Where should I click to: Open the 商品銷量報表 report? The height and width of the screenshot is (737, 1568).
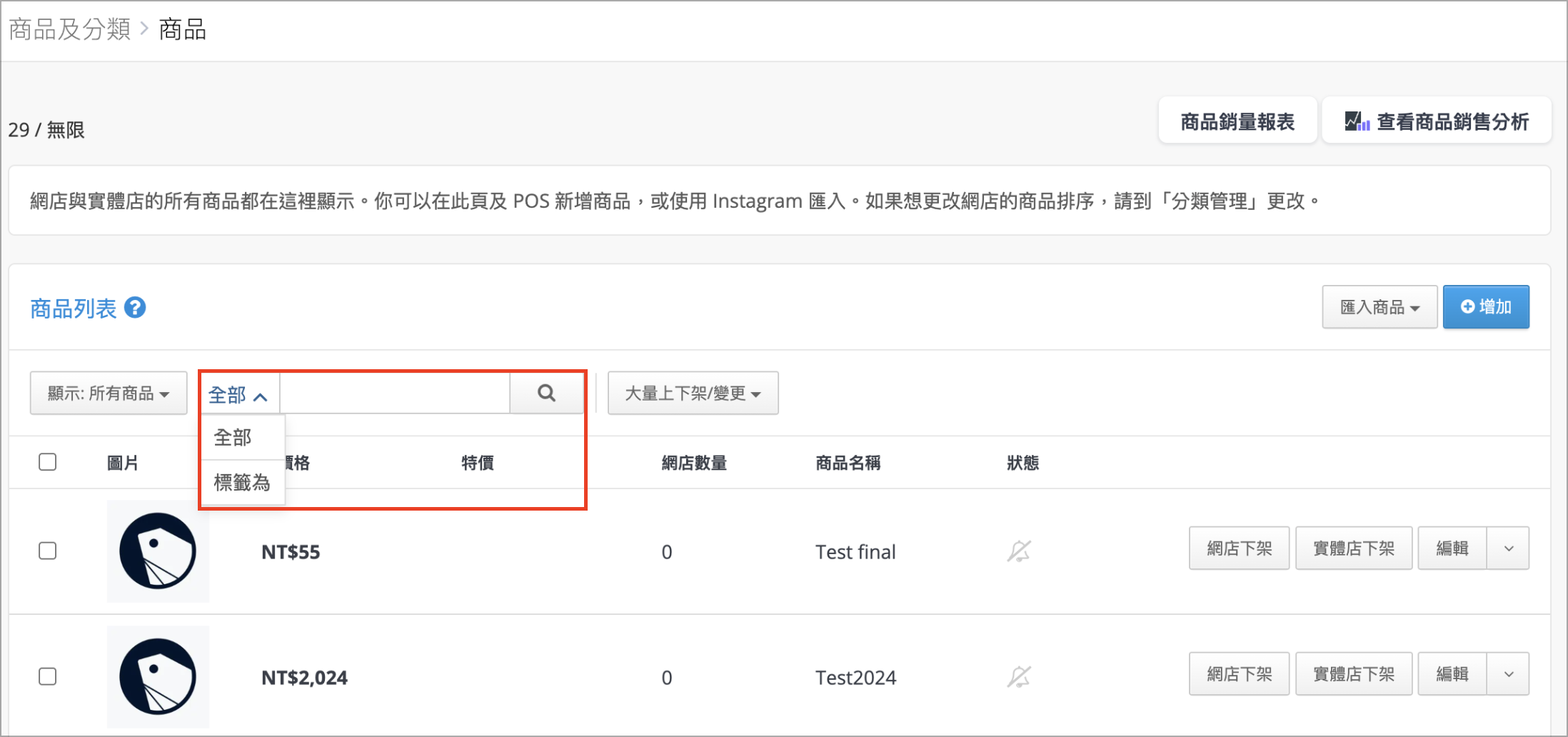tap(1237, 121)
